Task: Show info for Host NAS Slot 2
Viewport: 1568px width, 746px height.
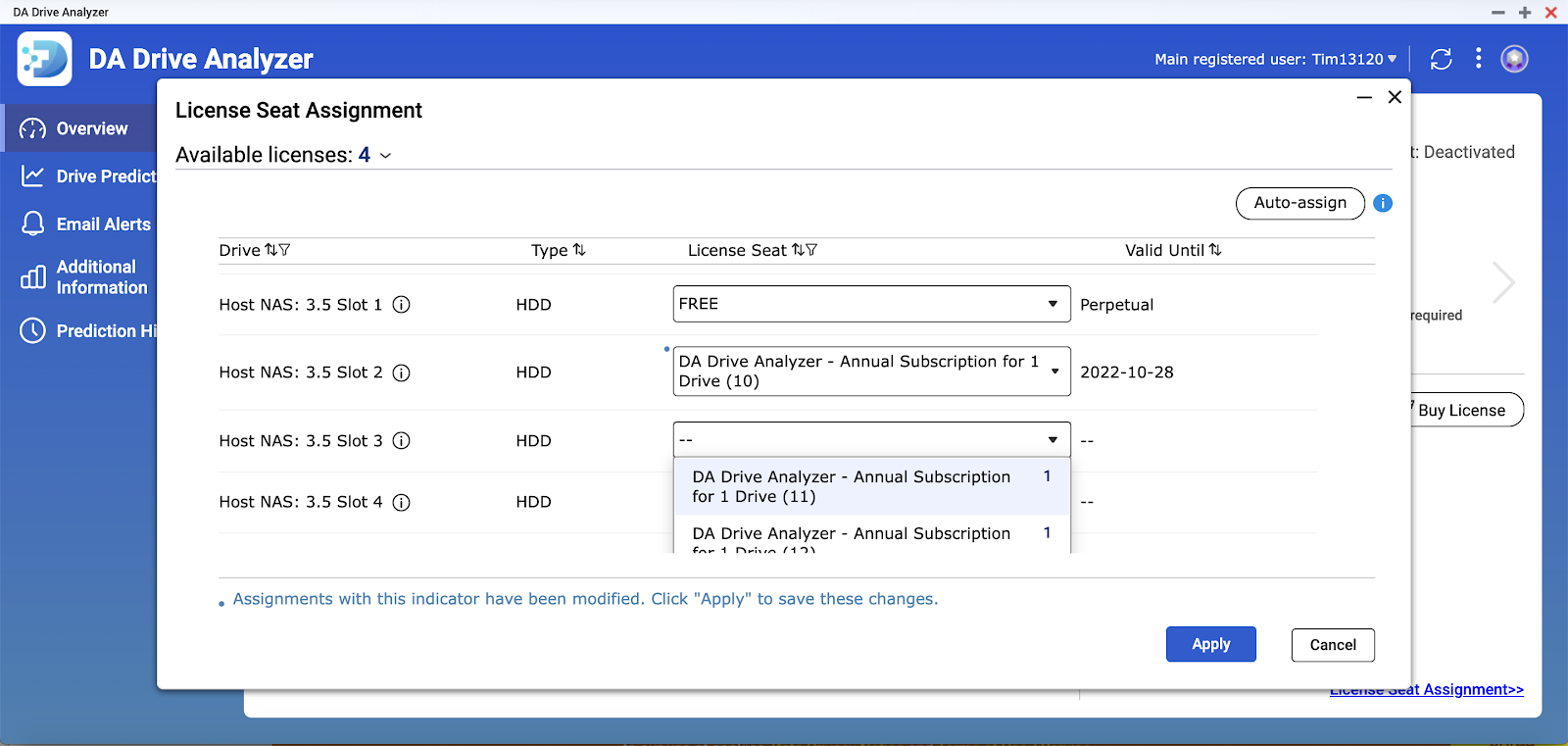Action: click(x=401, y=373)
